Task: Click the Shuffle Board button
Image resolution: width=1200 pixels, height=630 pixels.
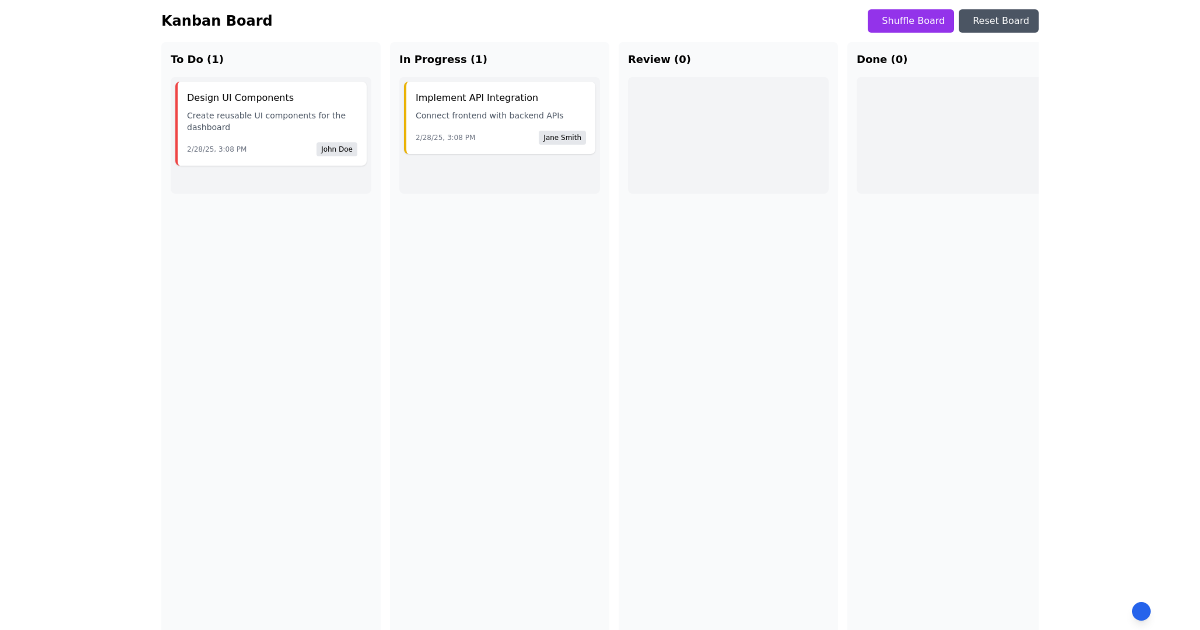Action: coord(911,21)
